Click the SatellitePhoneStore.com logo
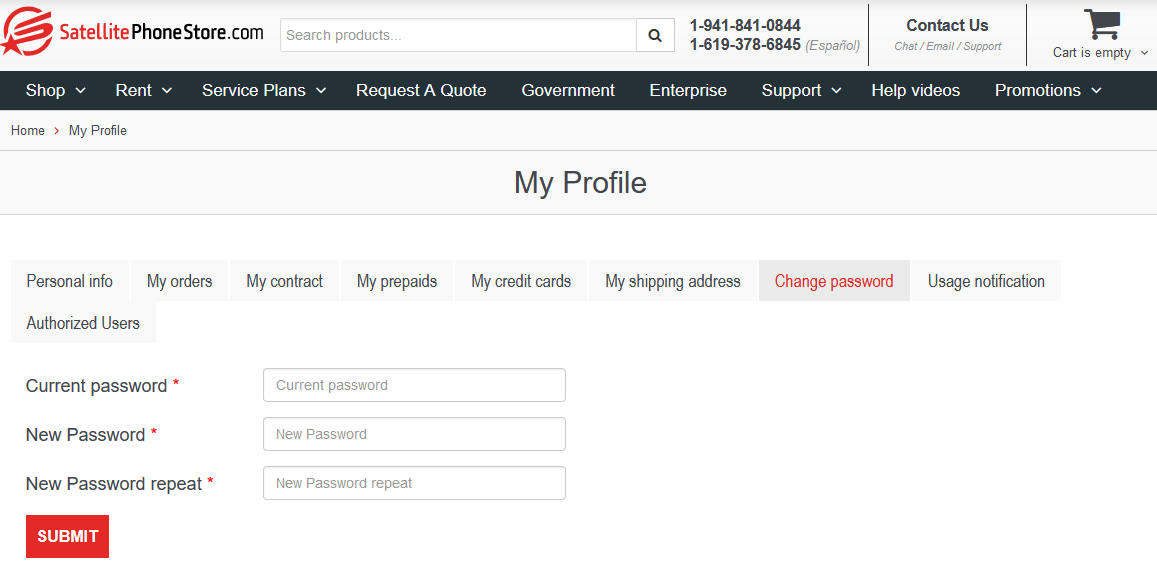 tap(133, 32)
